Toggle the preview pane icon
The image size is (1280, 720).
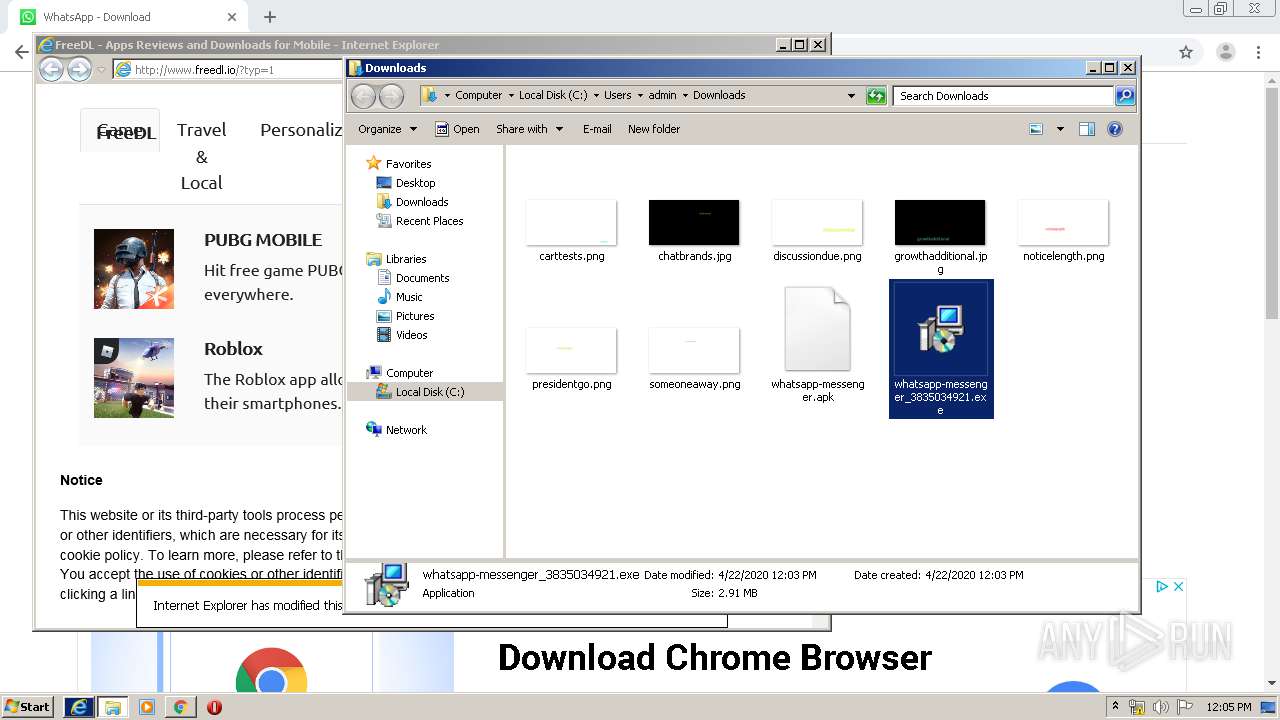tap(1087, 129)
